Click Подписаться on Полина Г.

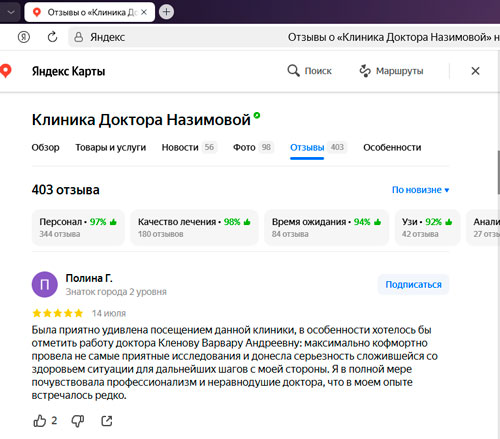pyautogui.click(x=413, y=284)
